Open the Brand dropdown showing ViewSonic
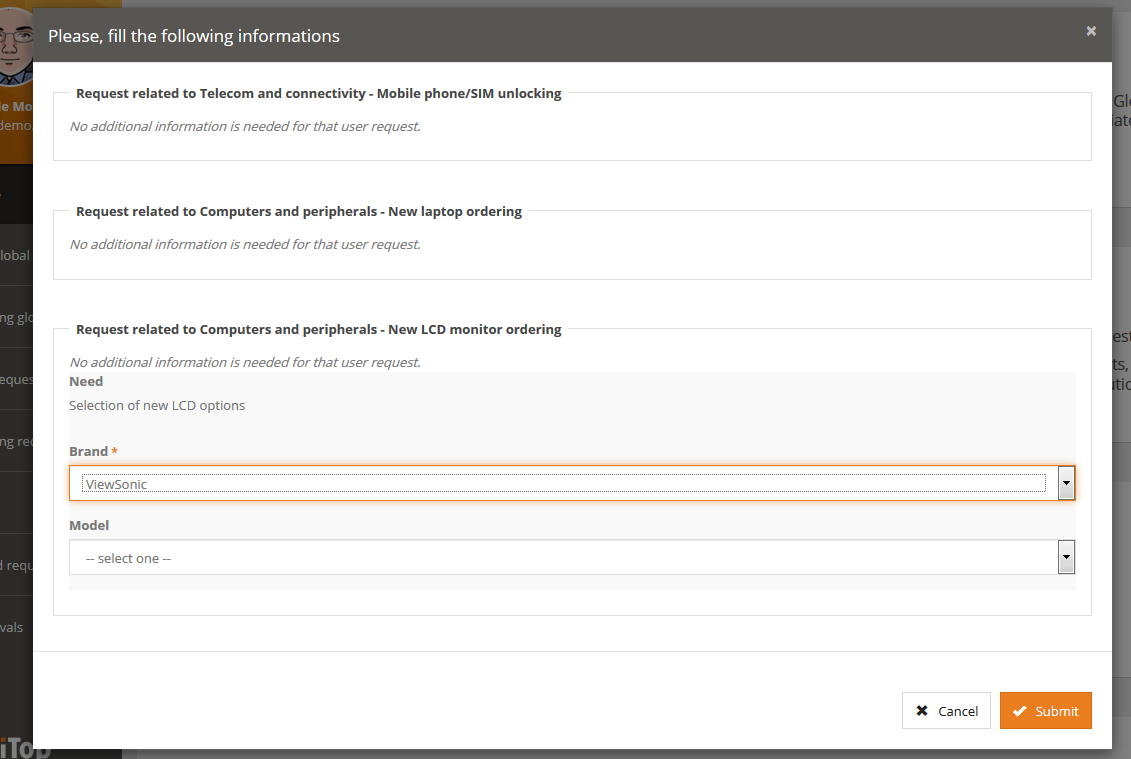 pyautogui.click(x=572, y=483)
